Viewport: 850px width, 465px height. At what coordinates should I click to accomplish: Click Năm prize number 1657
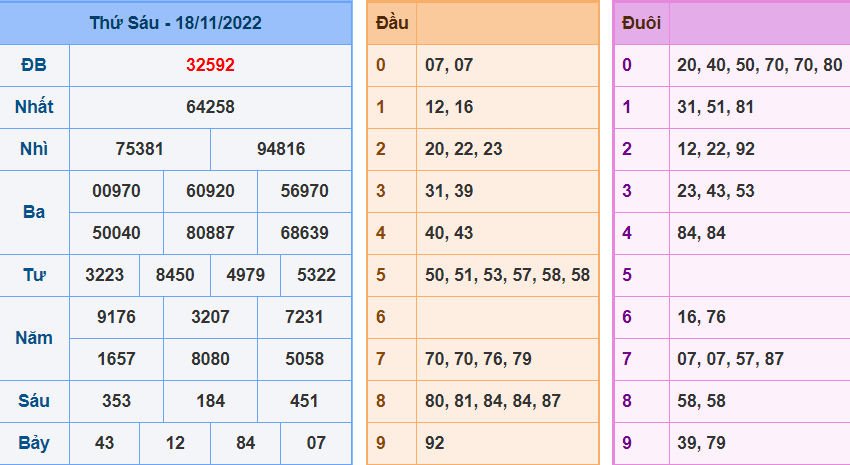pos(116,359)
